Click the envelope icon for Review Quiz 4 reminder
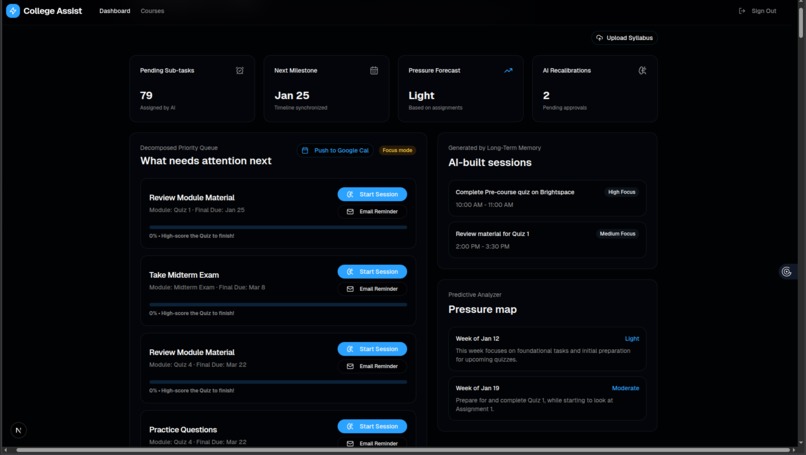Image resolution: width=806 pixels, height=455 pixels. click(x=350, y=367)
